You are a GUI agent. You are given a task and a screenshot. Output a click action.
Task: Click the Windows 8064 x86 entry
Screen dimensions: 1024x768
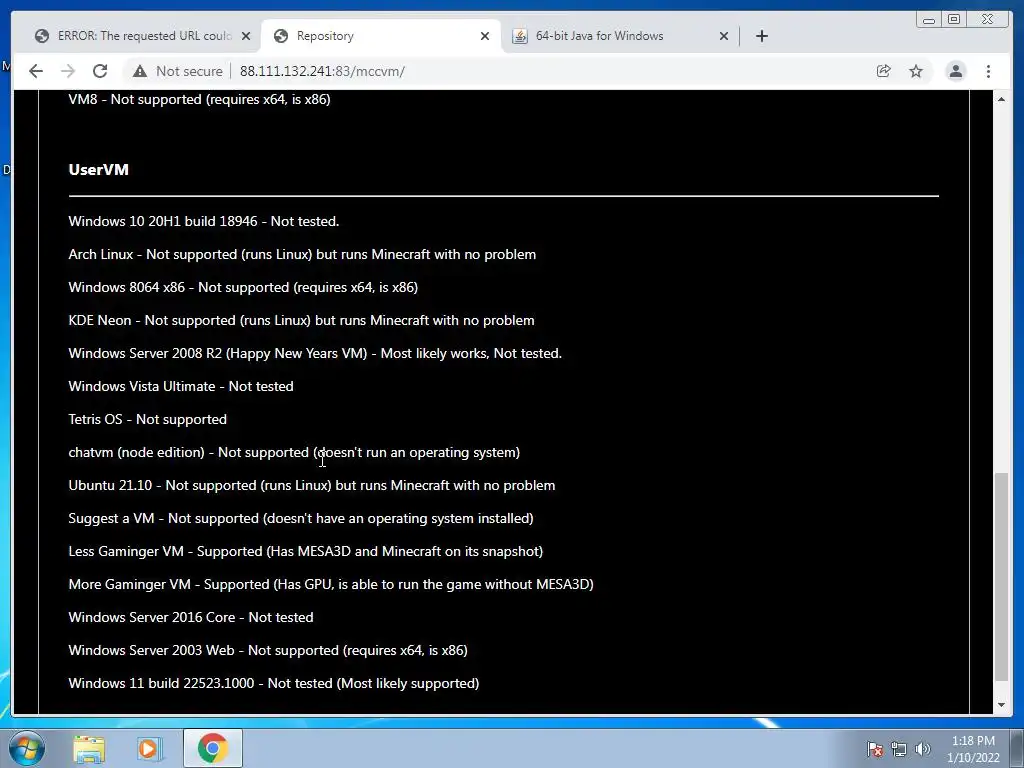point(243,287)
